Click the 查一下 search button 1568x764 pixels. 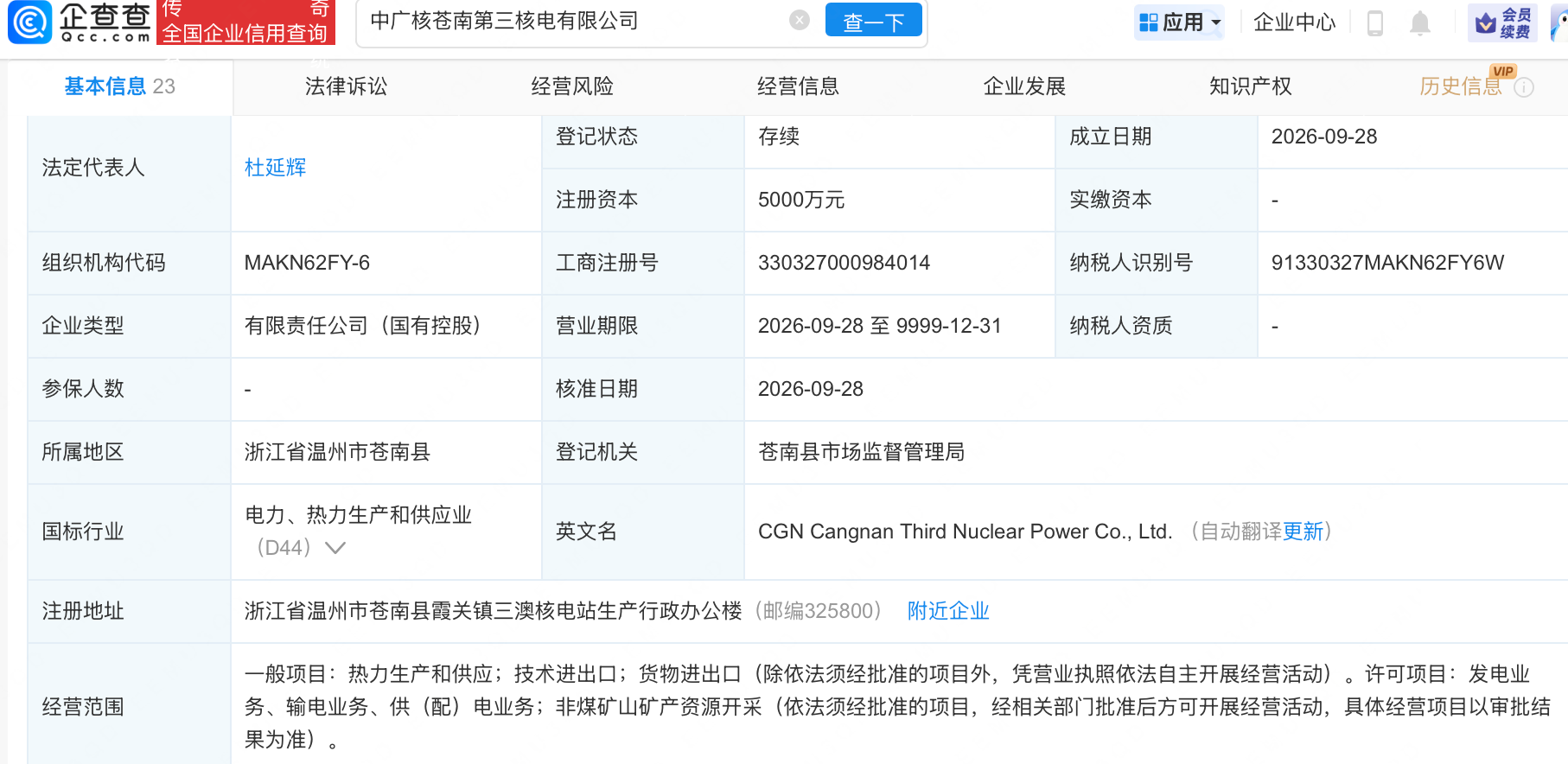click(873, 21)
